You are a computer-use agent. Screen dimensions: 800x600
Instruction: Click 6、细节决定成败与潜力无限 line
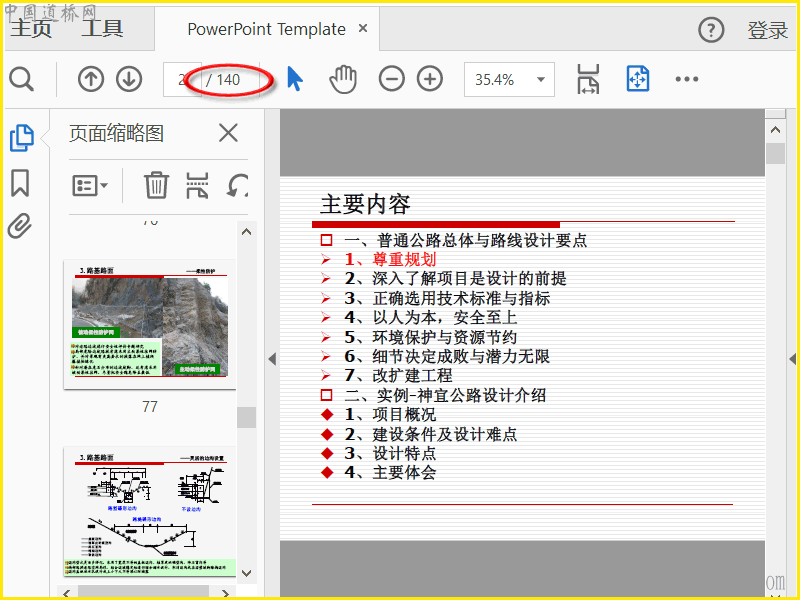[x=447, y=356]
